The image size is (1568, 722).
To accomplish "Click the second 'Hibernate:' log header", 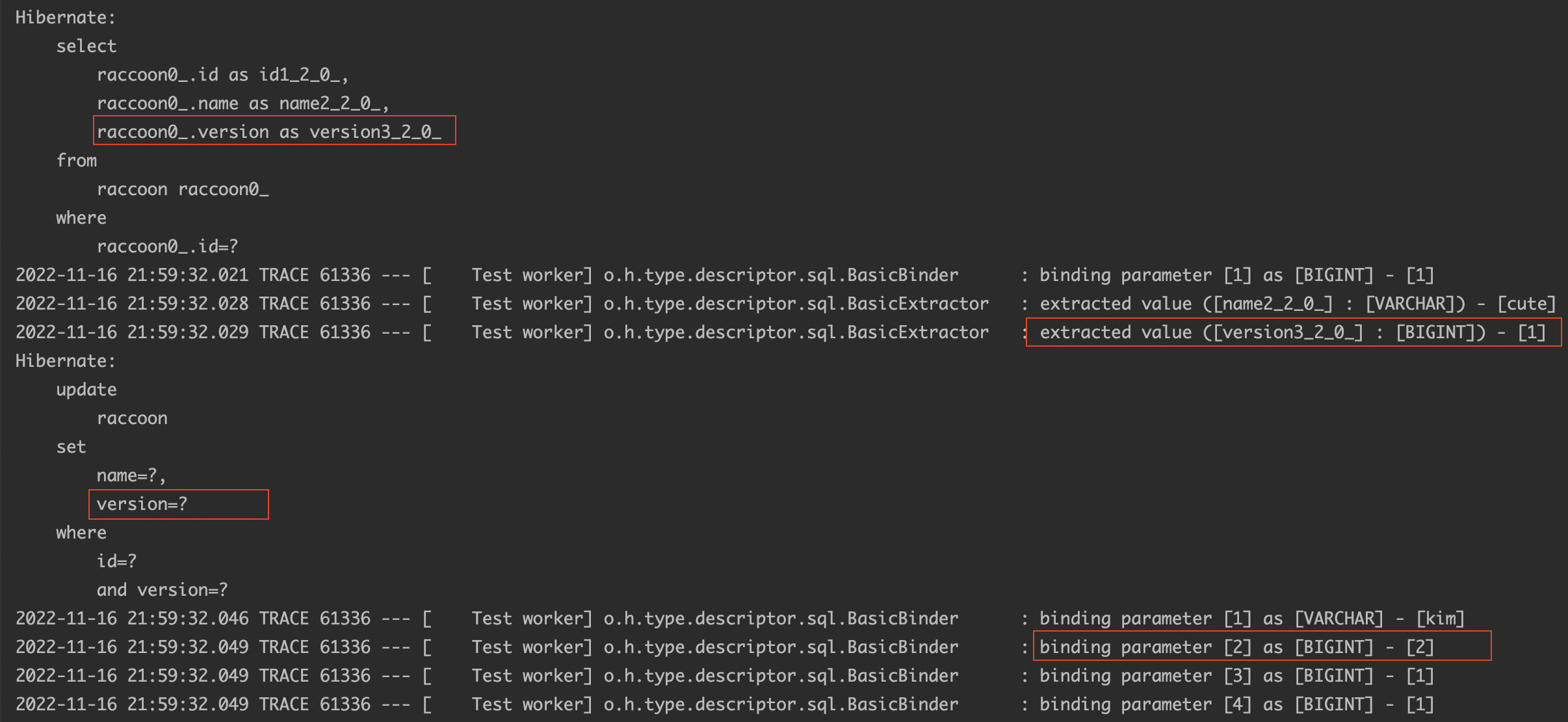I will (x=65, y=361).
